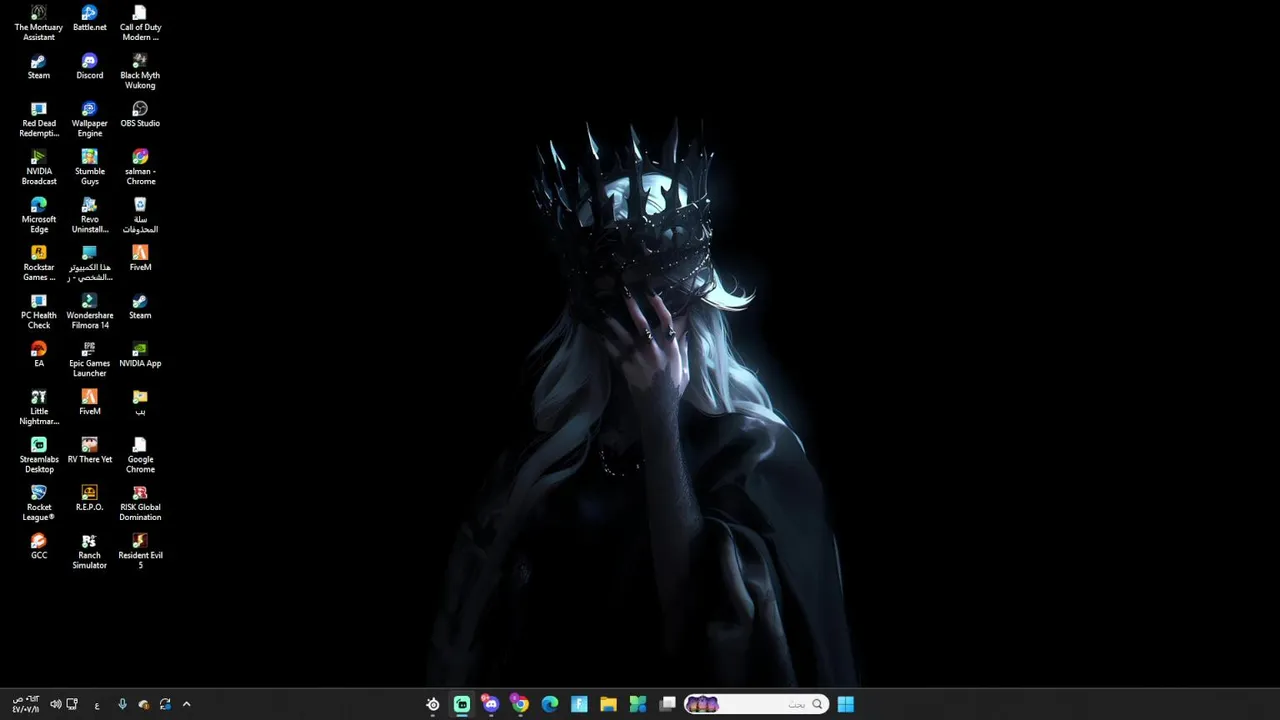Click the RV There Yet icon
1280x720 pixels.
click(89, 451)
